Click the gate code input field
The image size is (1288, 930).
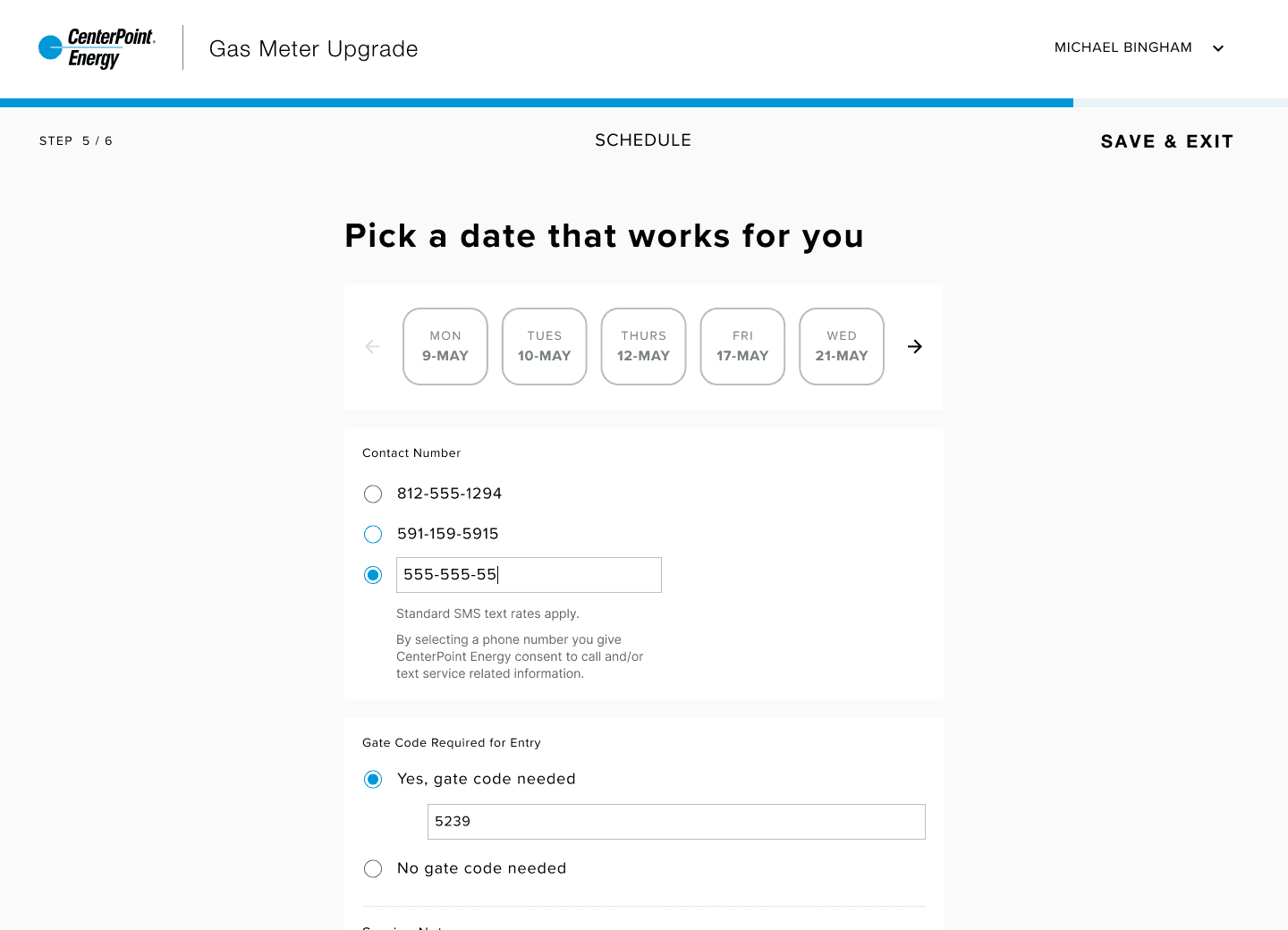pyautogui.click(x=676, y=822)
